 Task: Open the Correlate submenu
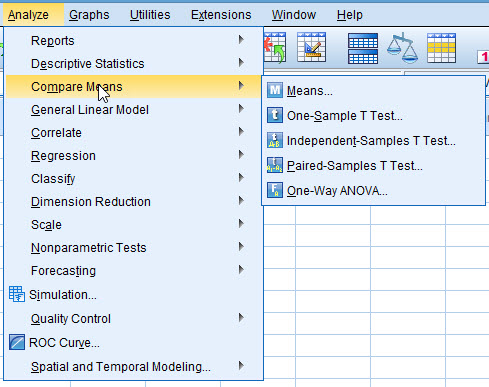pyautogui.click(x=133, y=133)
